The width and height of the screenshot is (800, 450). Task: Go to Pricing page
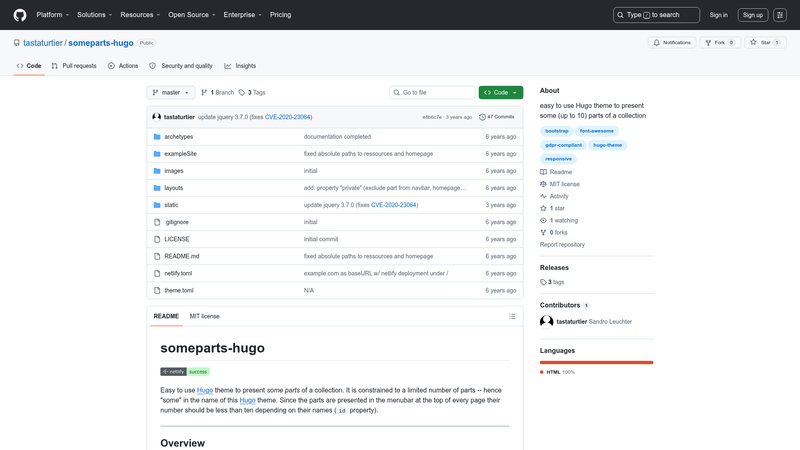pos(281,15)
